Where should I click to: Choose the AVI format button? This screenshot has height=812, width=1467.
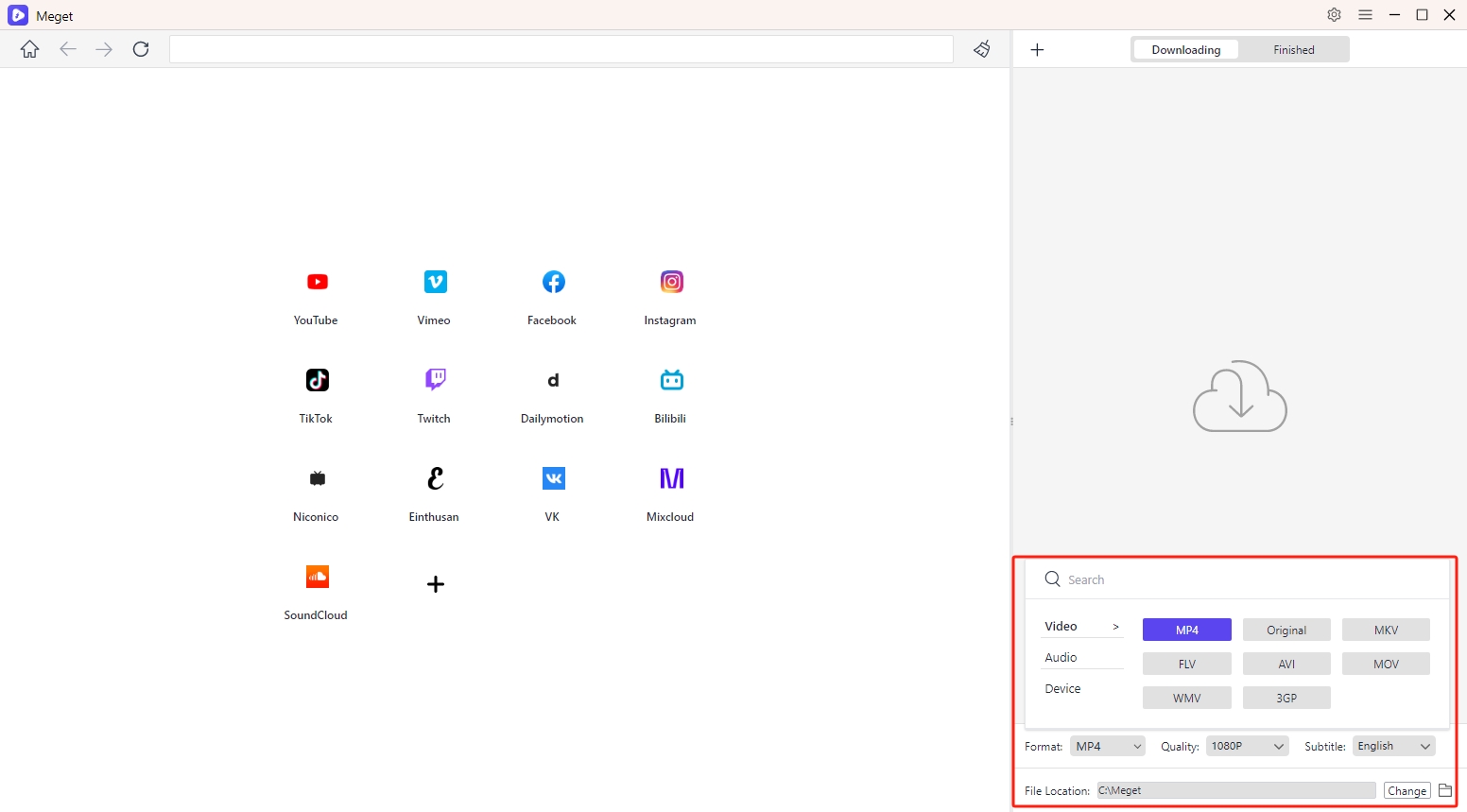tap(1286, 665)
